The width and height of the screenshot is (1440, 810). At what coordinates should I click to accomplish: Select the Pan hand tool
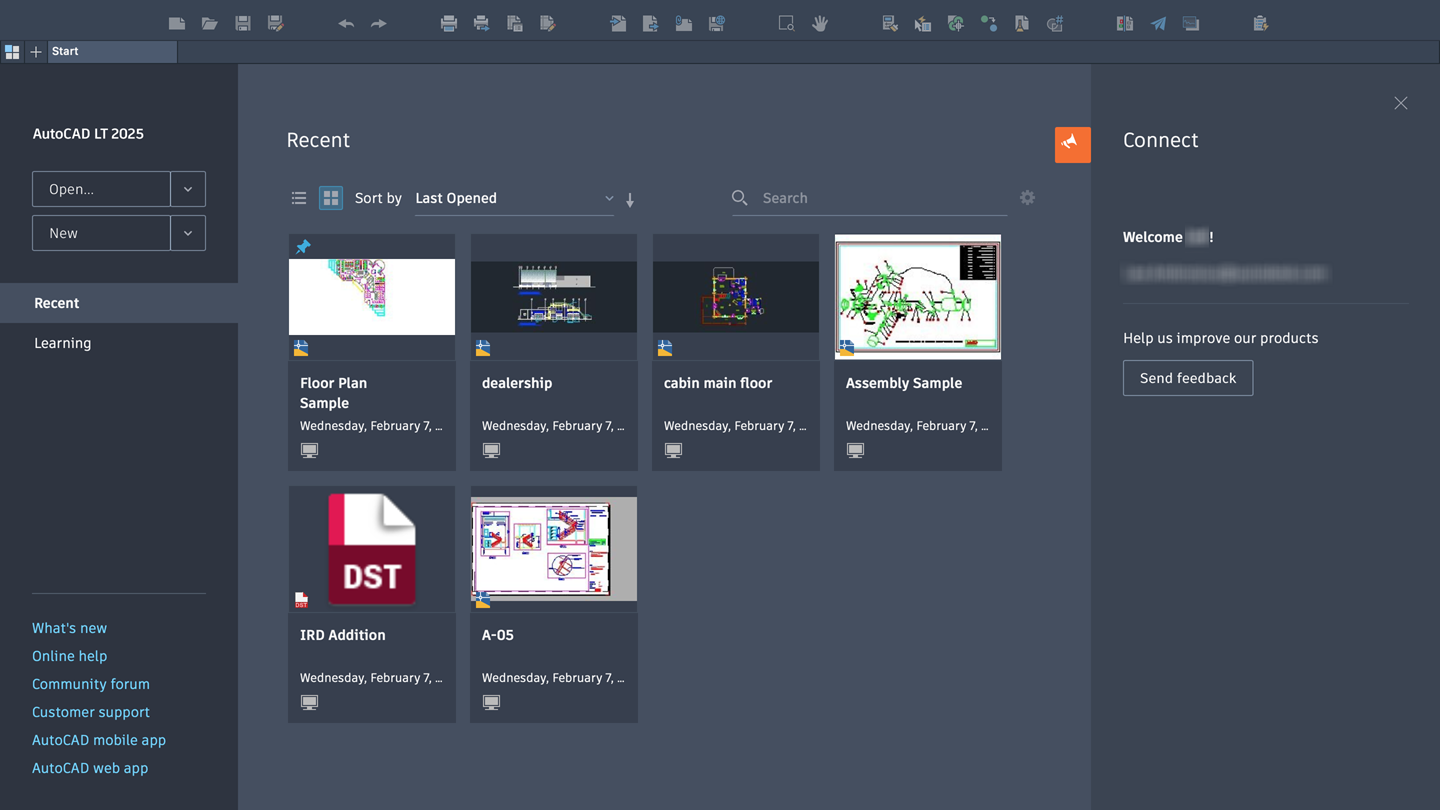(x=820, y=23)
